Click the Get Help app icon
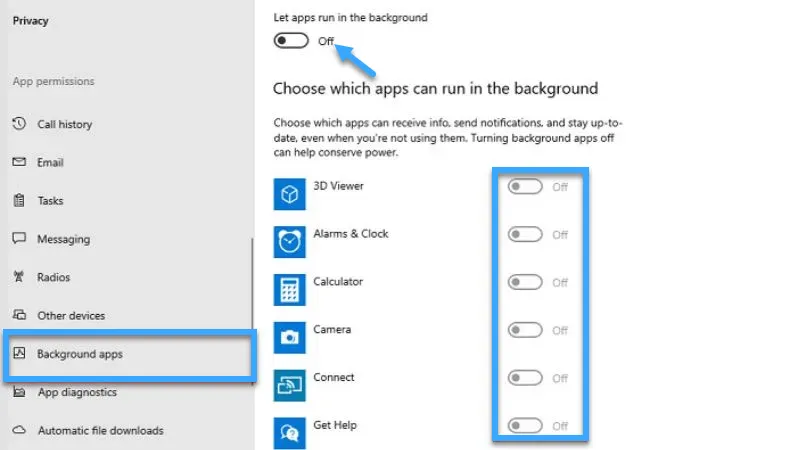 tap(290, 432)
